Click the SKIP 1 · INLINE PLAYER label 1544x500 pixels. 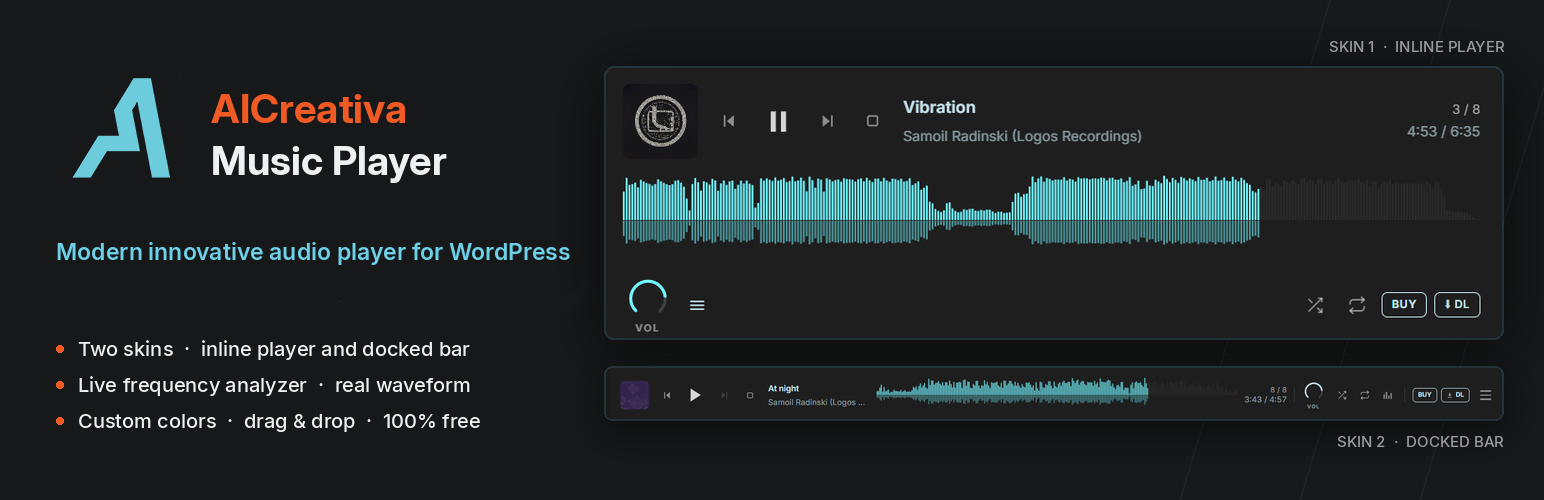1416,47
